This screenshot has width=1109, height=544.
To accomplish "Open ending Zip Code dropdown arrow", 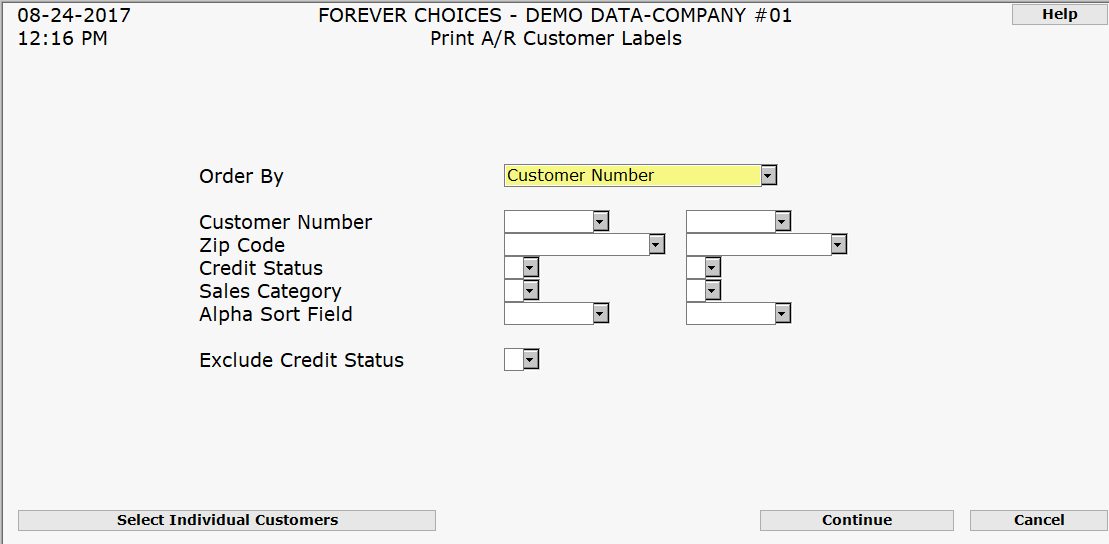I will [x=838, y=244].
